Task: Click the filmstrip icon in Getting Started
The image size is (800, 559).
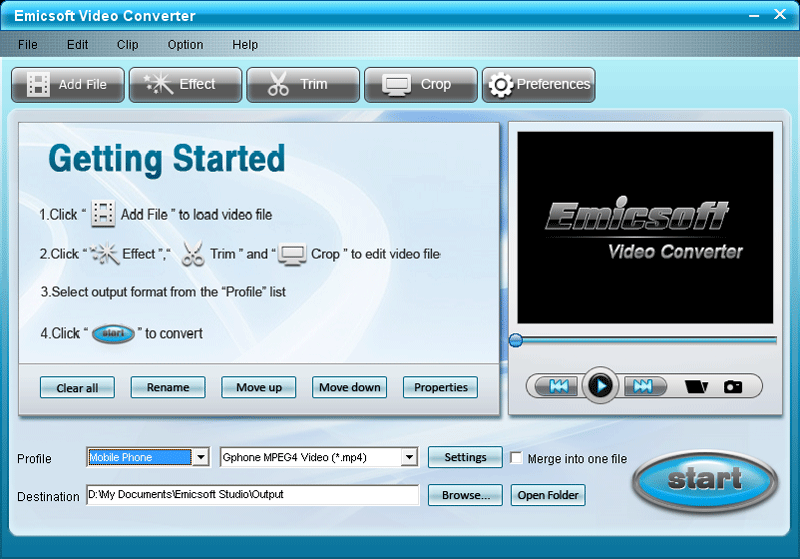Action: (103, 214)
